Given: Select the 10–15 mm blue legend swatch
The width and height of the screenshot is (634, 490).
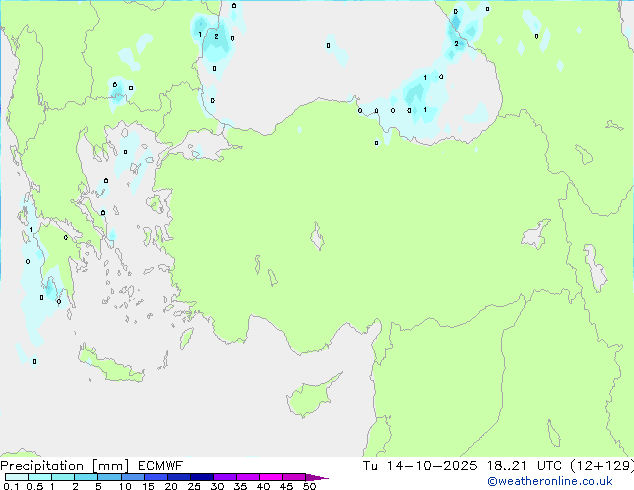Looking at the screenshot, I should [x=133, y=477].
